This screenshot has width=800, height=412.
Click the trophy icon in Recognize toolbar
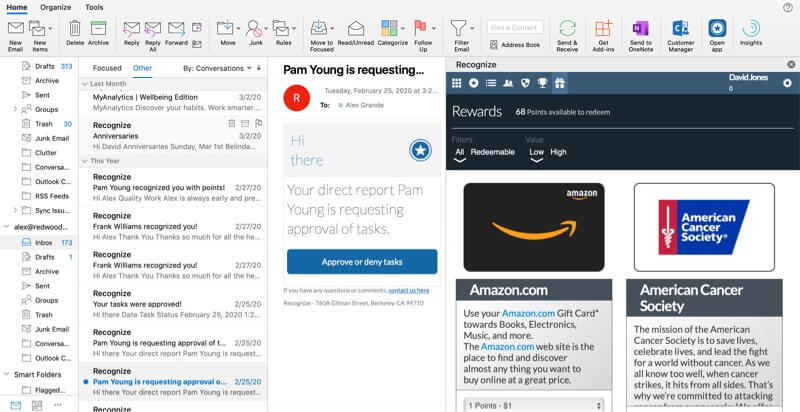coord(542,83)
